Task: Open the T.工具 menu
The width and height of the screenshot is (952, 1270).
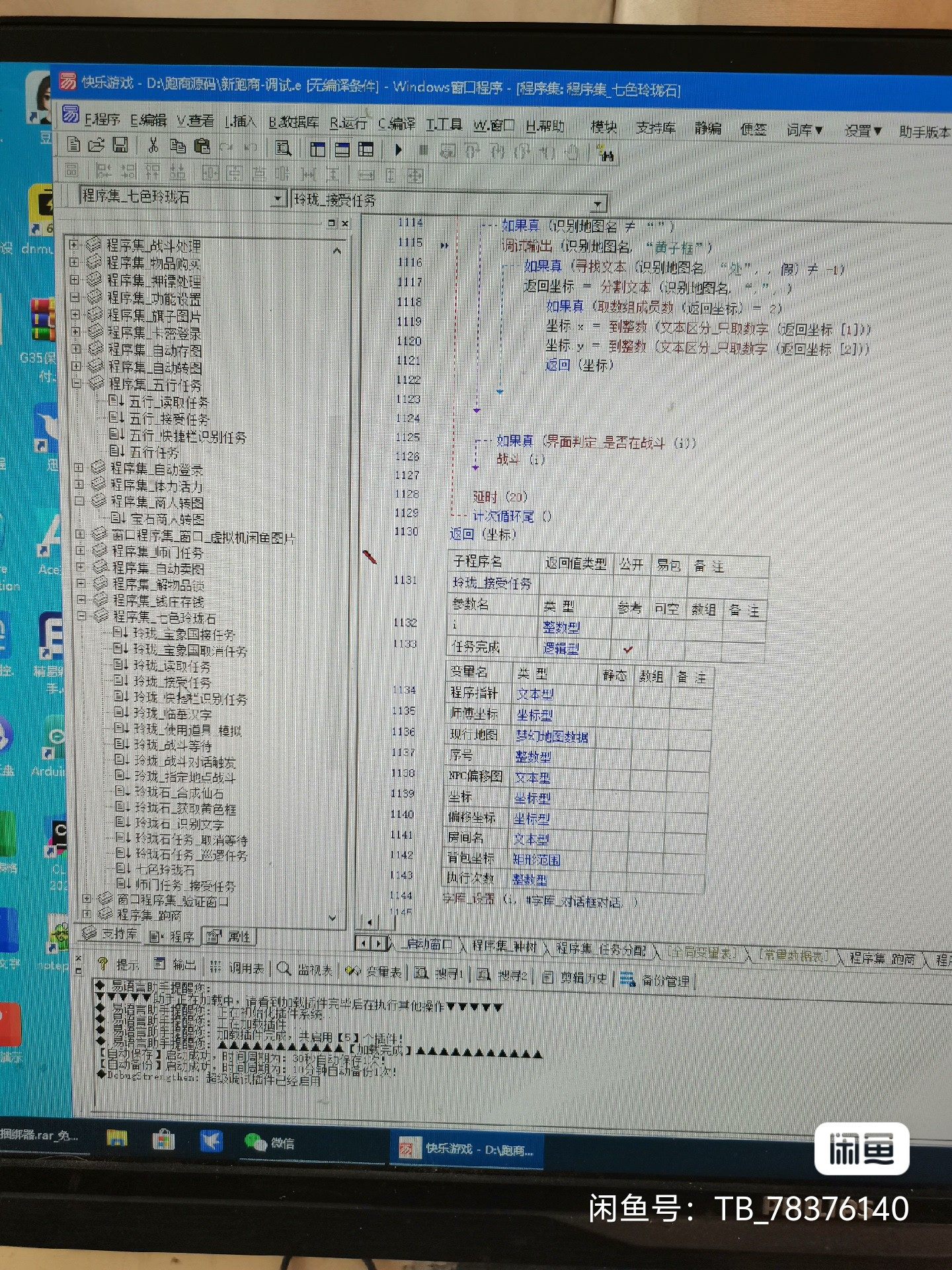Action: pos(444,124)
